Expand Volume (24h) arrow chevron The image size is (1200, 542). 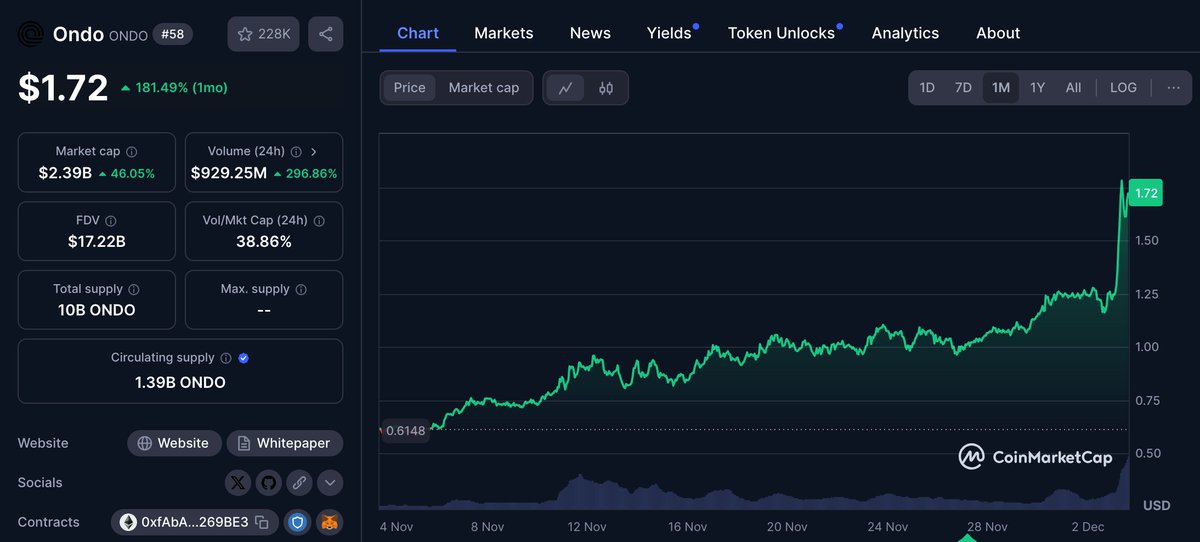coord(314,152)
